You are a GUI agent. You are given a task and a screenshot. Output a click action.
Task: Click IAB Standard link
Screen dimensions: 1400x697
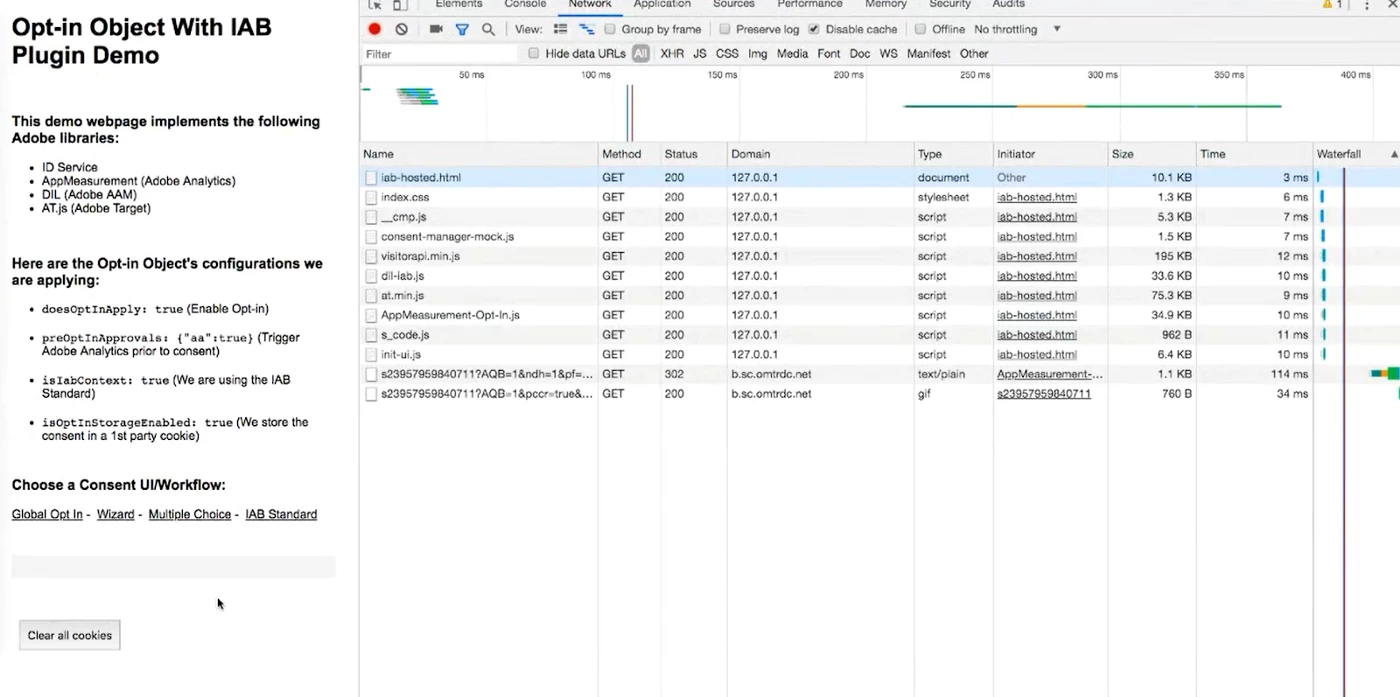(x=281, y=515)
